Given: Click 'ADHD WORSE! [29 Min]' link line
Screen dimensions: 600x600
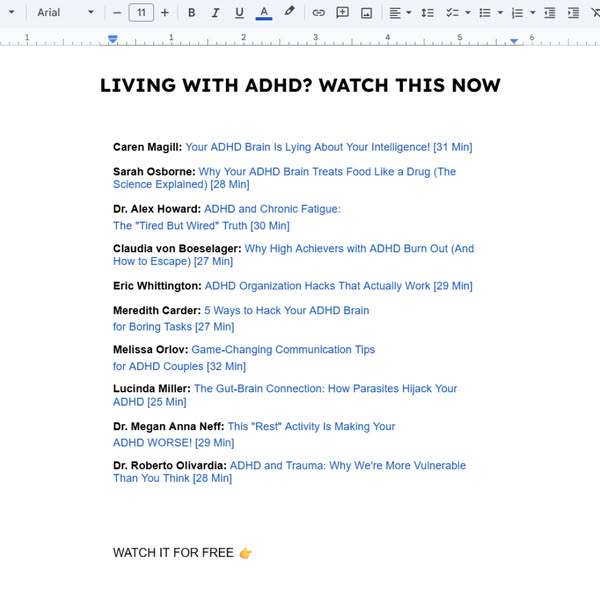Looking at the screenshot, I should (x=174, y=442).
